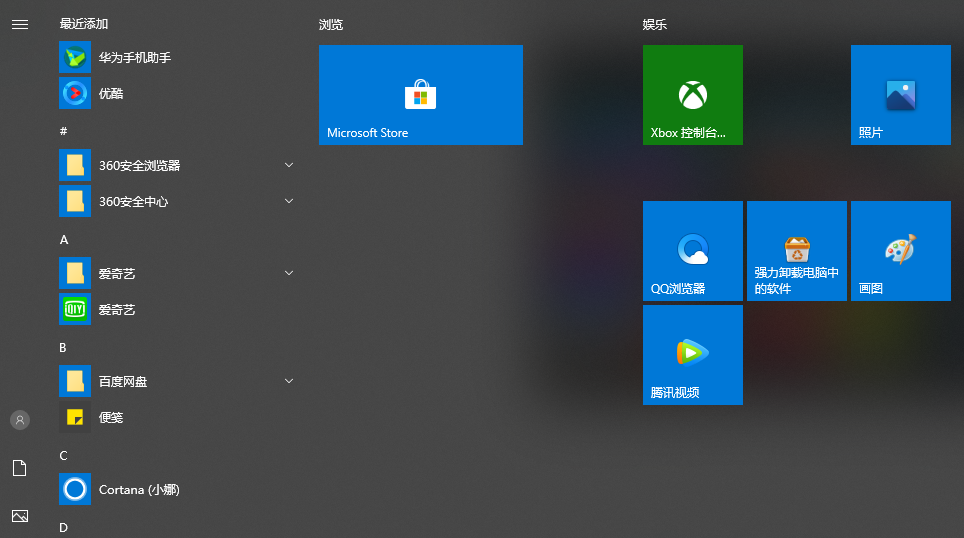Viewport: 964px width, 538px height.
Task: Click the hamburger menu at top-left
Action: pos(20,24)
